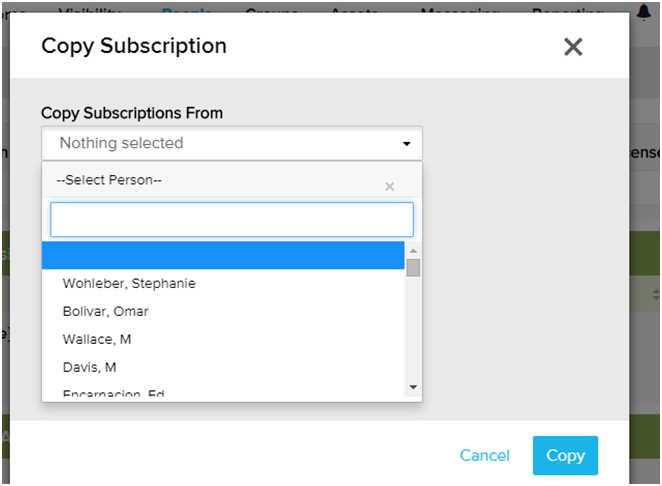Choose the blank highlighted option in list
Screen dimensions: 662x486
222,255
